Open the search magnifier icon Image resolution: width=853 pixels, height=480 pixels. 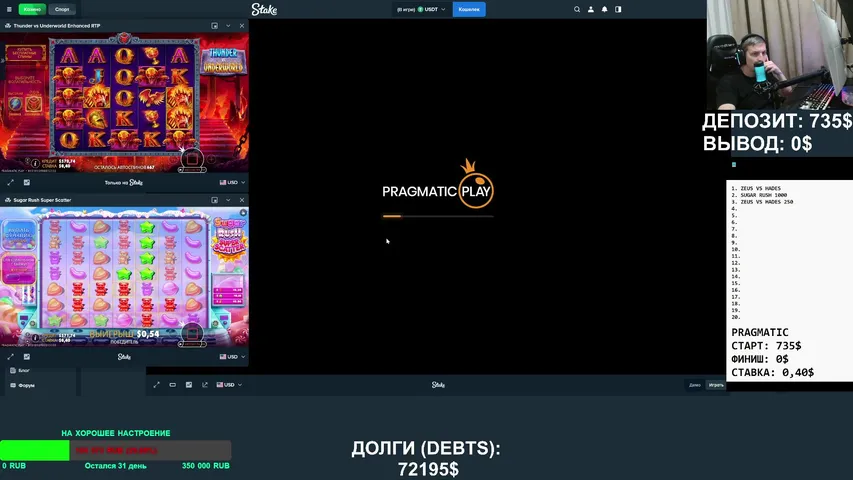click(x=577, y=9)
